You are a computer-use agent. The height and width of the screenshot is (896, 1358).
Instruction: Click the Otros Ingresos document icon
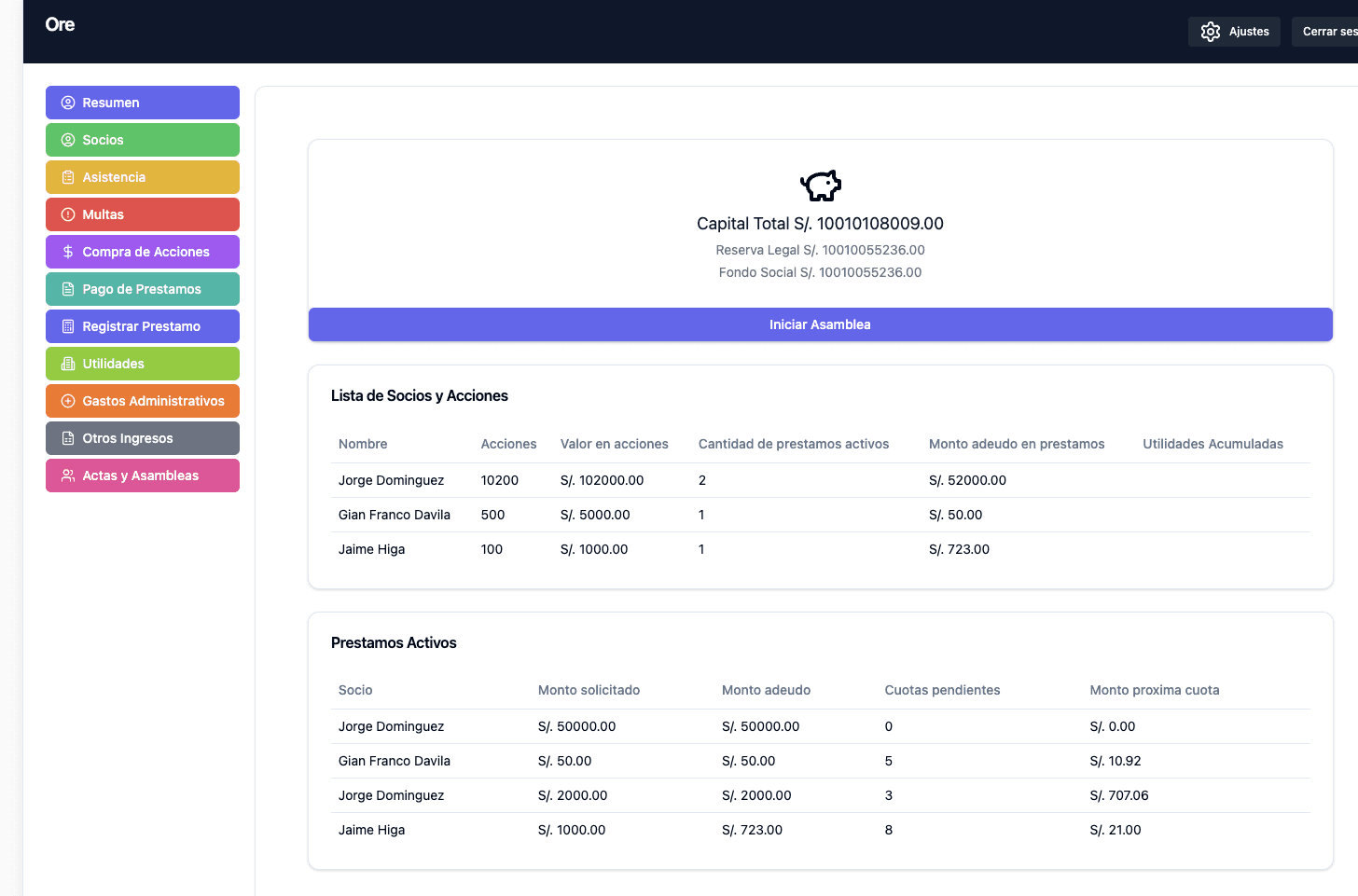68,438
